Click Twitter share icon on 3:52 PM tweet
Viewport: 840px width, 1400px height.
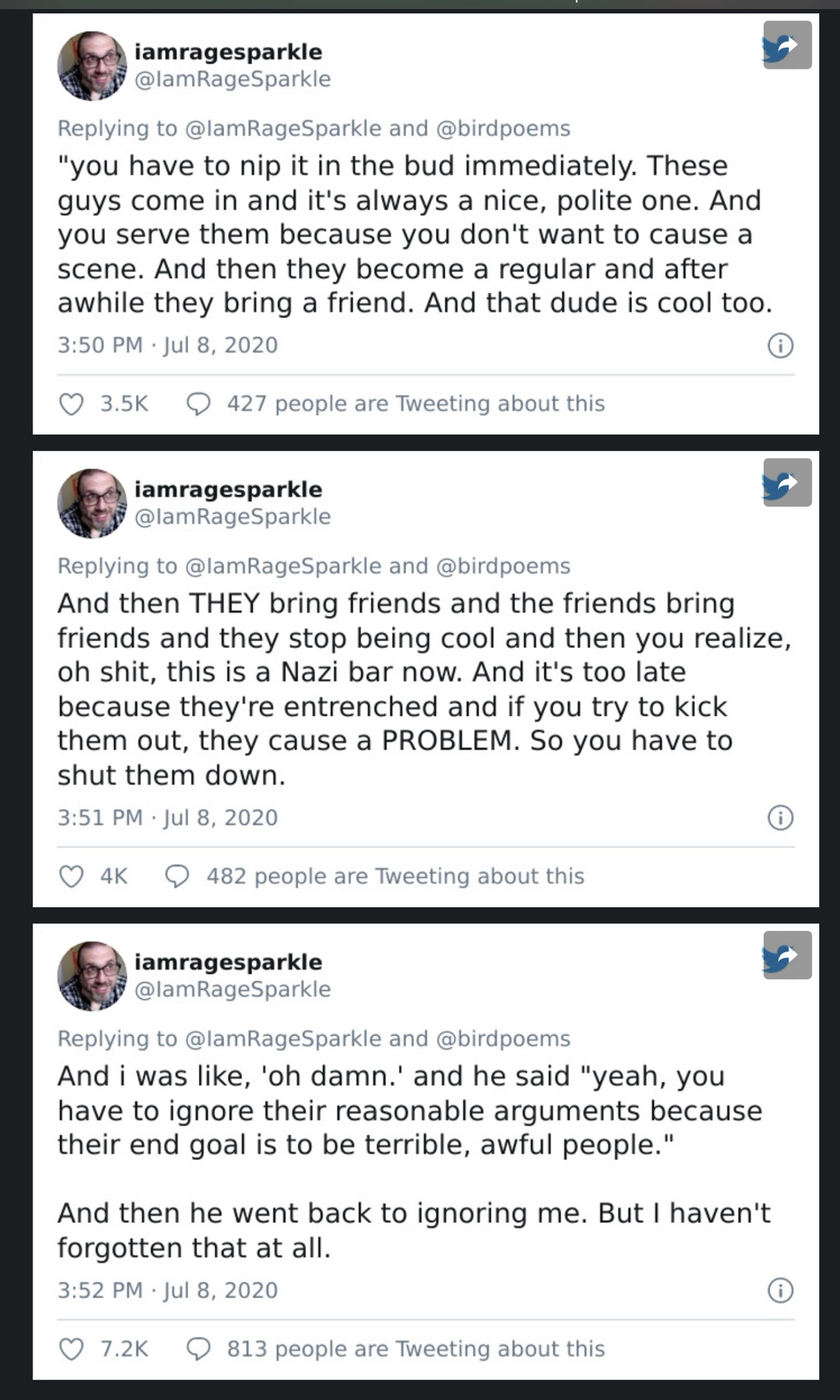[x=787, y=955]
